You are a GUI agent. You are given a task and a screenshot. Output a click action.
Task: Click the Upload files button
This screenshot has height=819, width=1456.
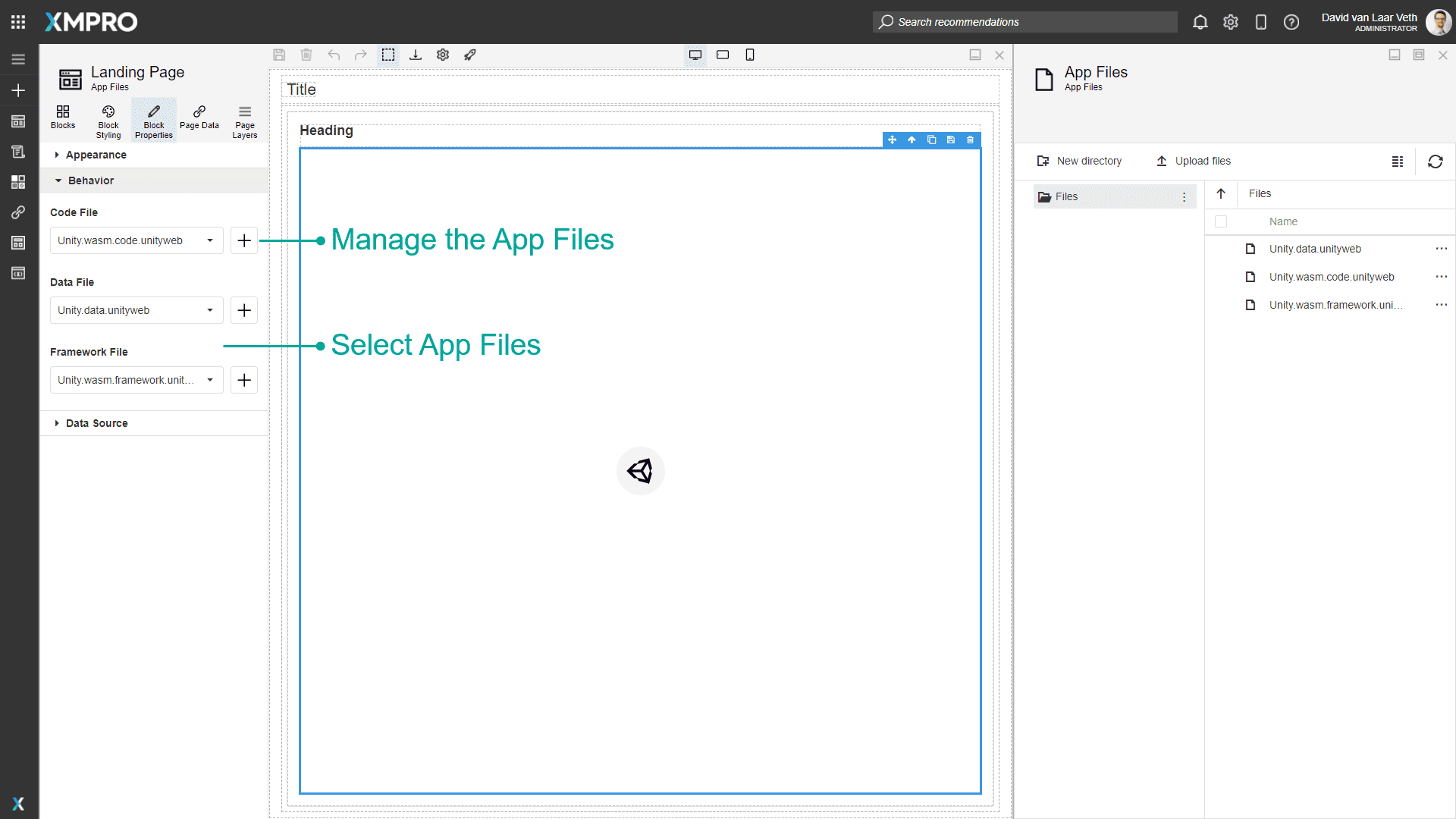(1194, 161)
